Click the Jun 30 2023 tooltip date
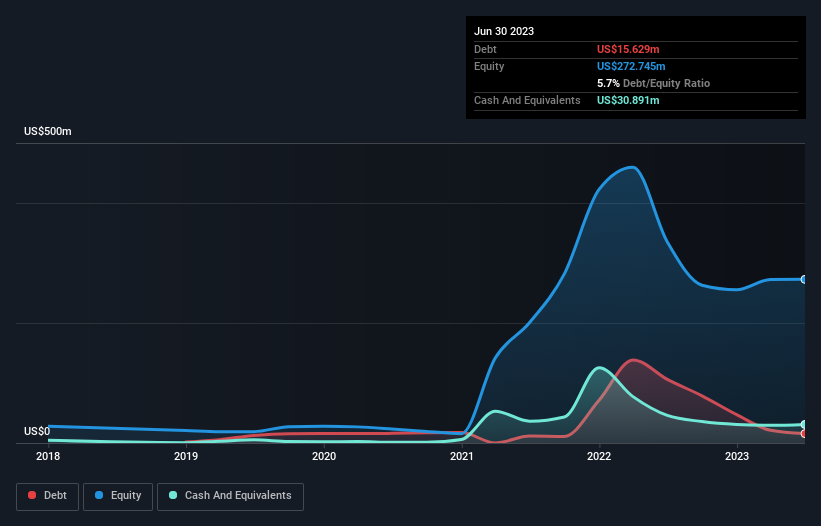 click(x=504, y=31)
